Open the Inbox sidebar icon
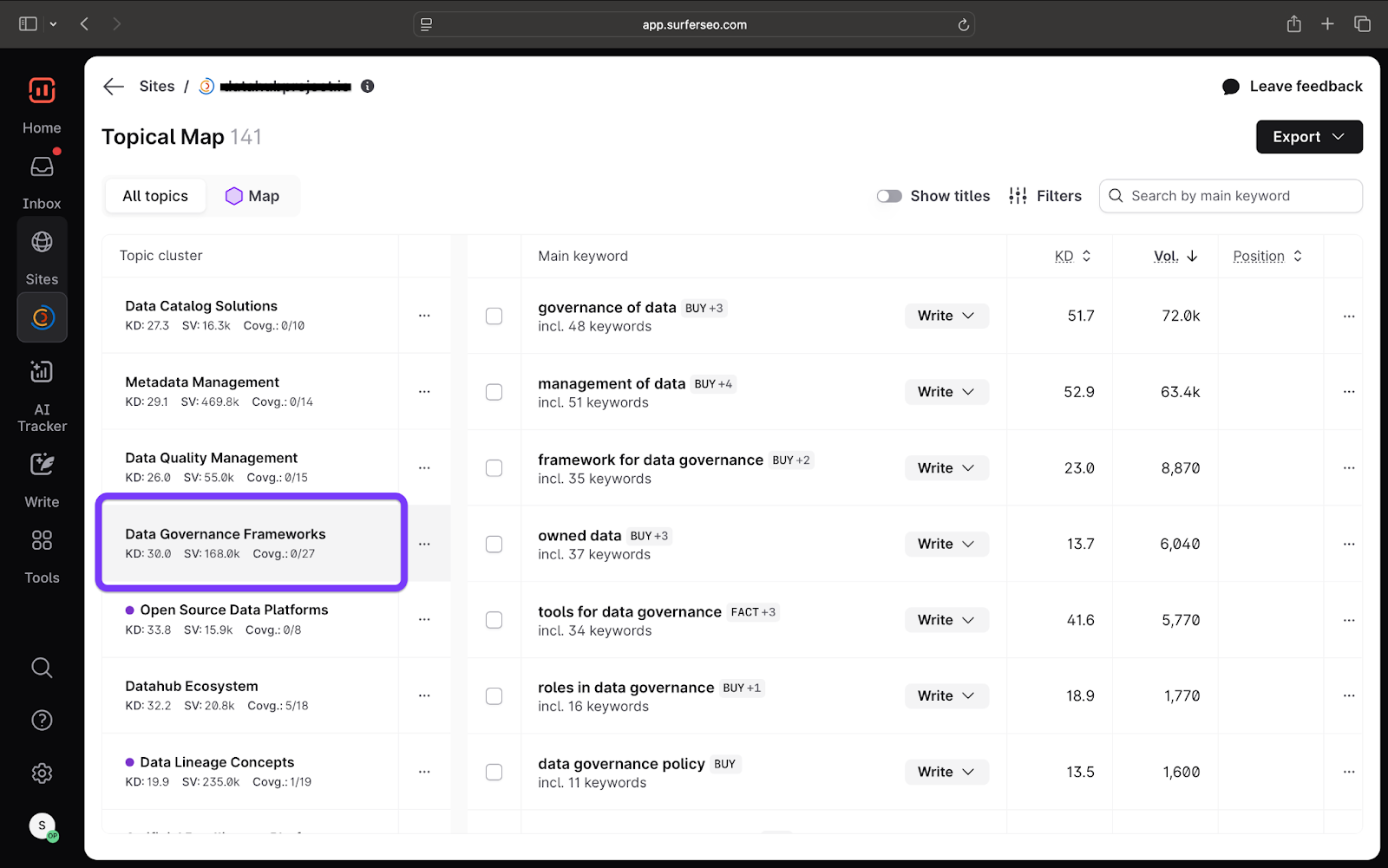Screen dimensions: 1388x868 point(42,167)
